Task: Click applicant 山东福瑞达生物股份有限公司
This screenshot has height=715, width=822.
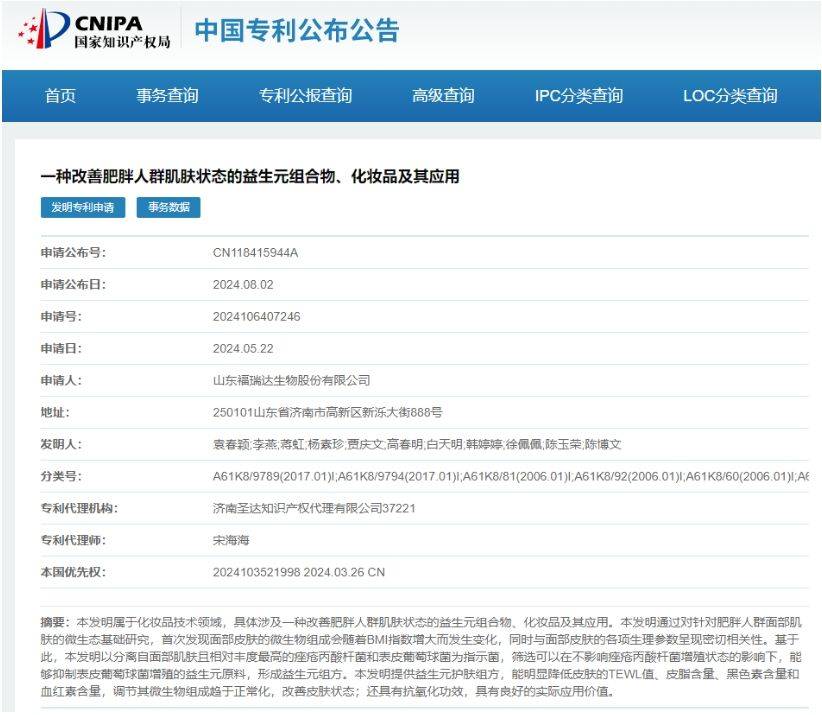Action: pyautogui.click(x=291, y=381)
